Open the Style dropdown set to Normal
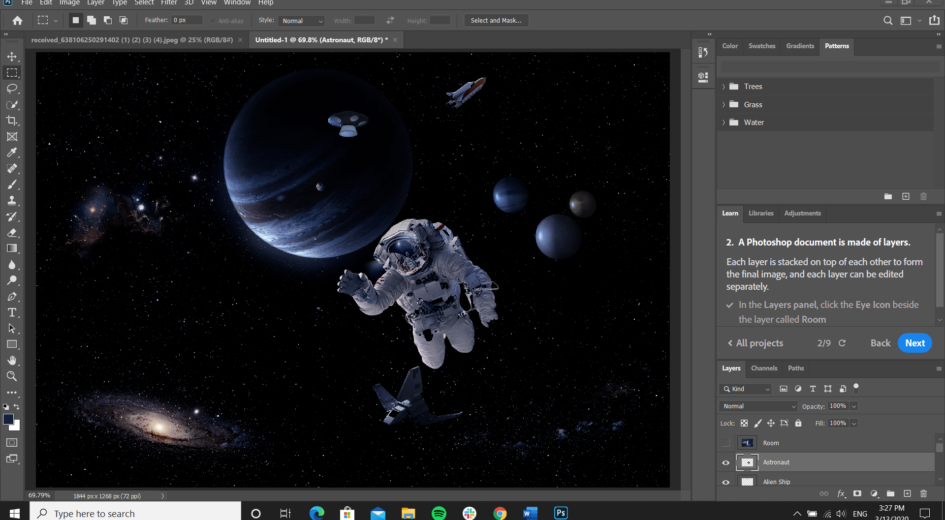Viewport: 945px width, 520px height. [x=301, y=20]
